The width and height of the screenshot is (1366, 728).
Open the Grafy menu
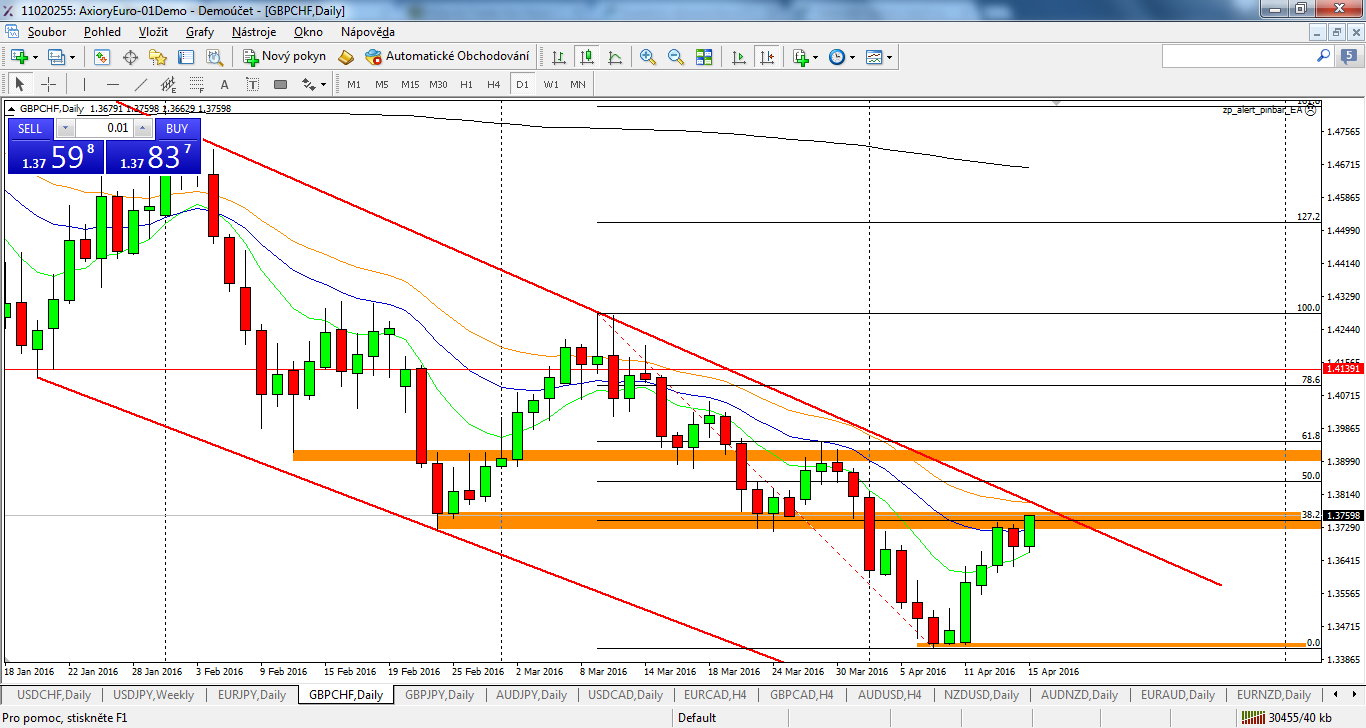point(200,31)
